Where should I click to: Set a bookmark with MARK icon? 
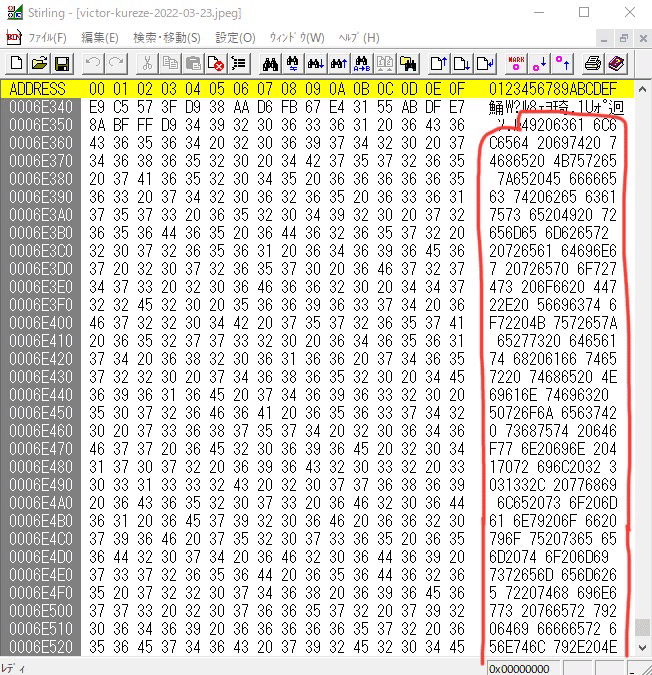coord(516,64)
